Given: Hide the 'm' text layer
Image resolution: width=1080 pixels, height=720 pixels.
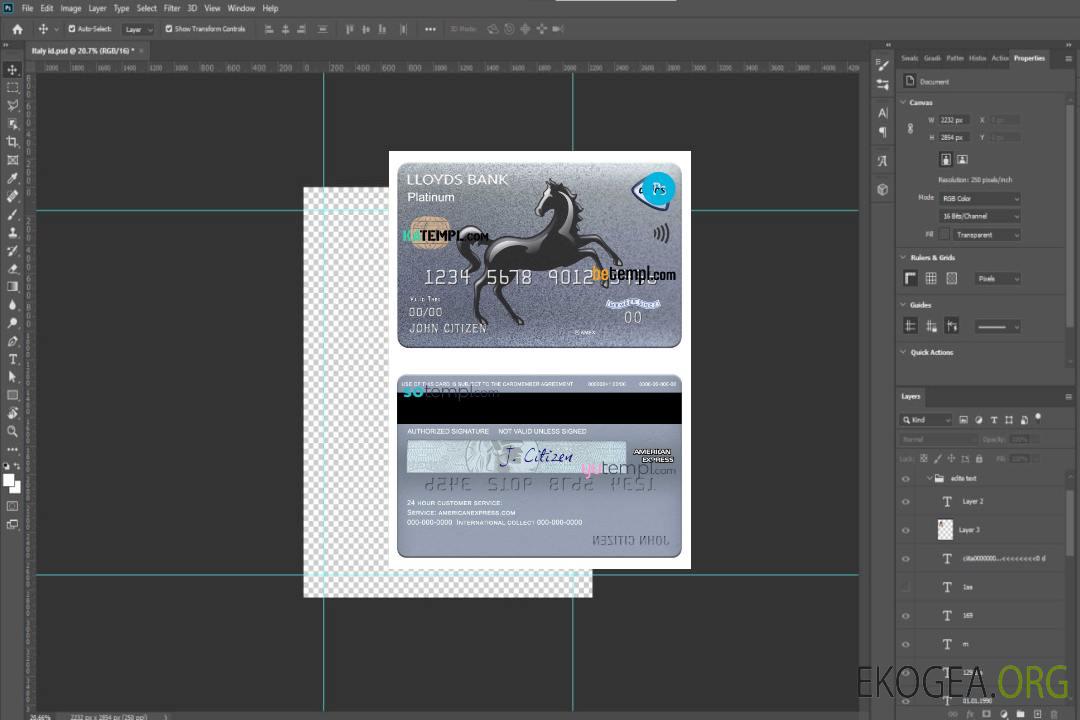Looking at the screenshot, I should (906, 644).
